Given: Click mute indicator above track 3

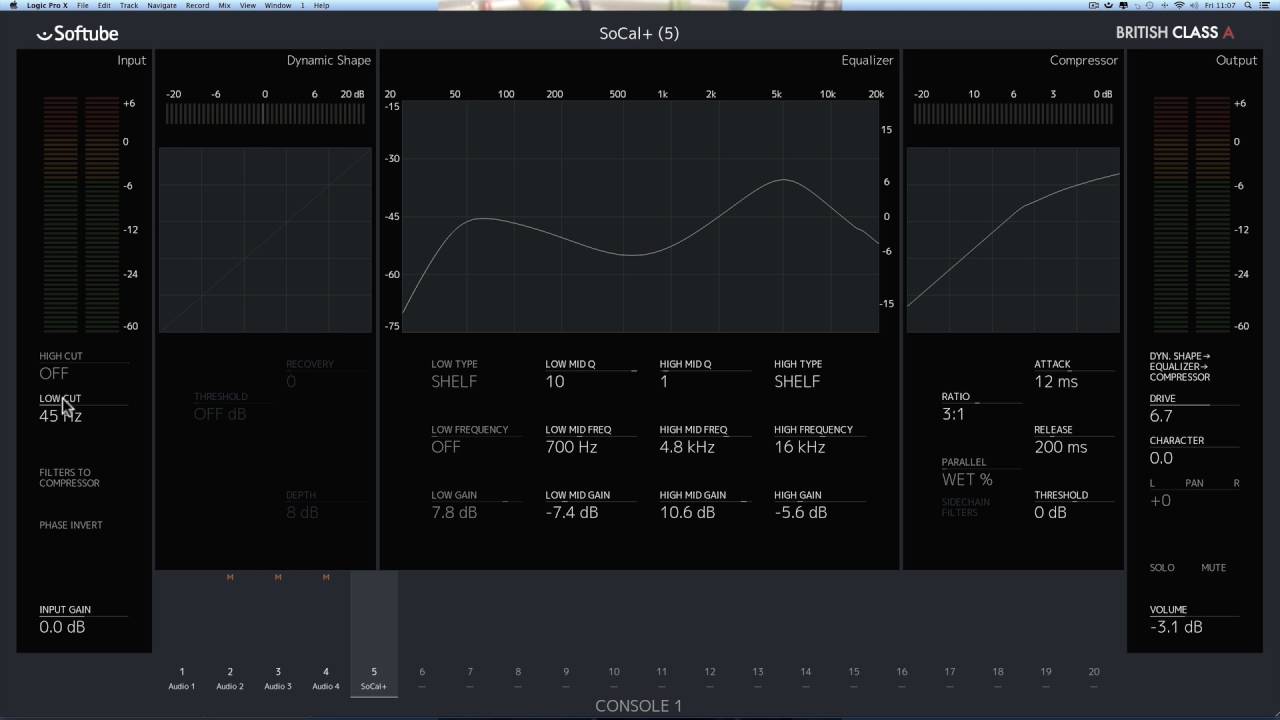Looking at the screenshot, I should tap(278, 577).
